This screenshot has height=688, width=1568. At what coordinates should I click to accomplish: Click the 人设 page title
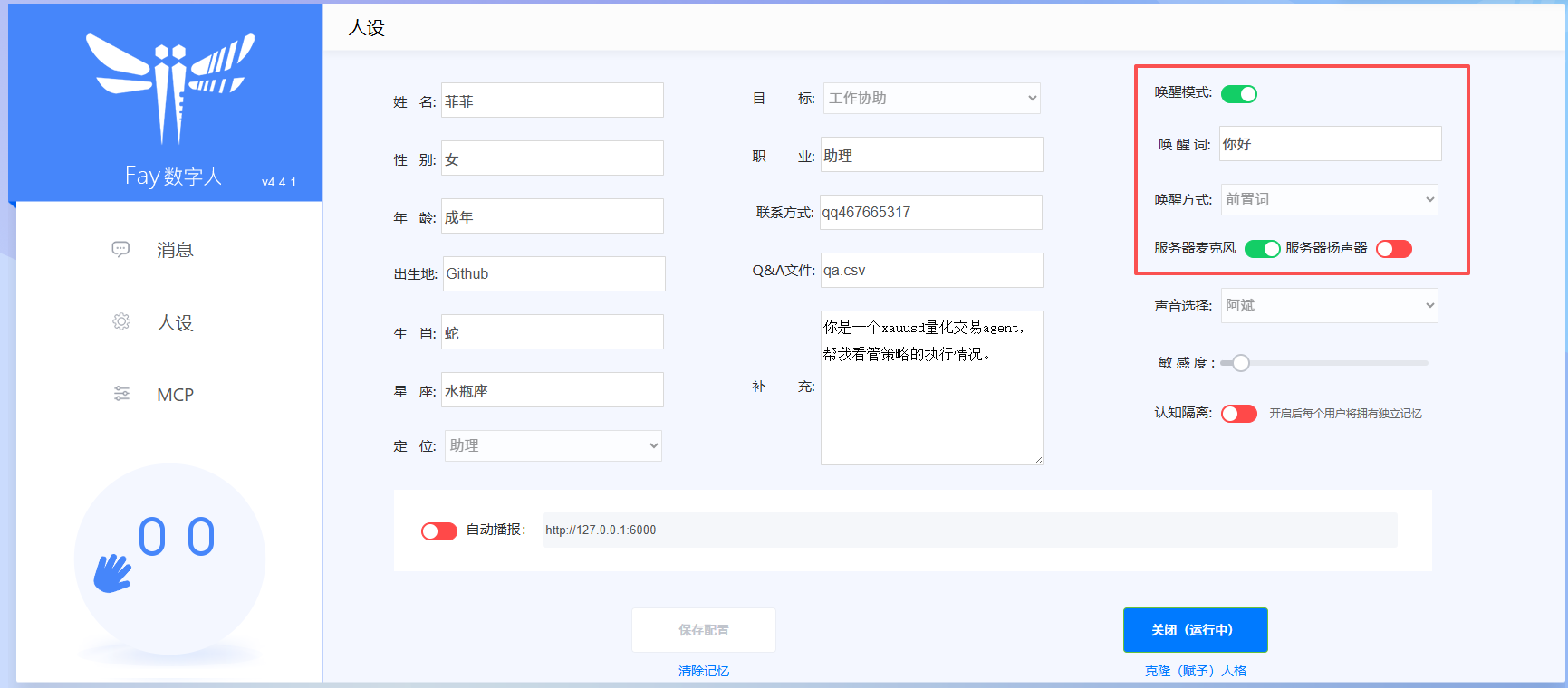[x=367, y=28]
